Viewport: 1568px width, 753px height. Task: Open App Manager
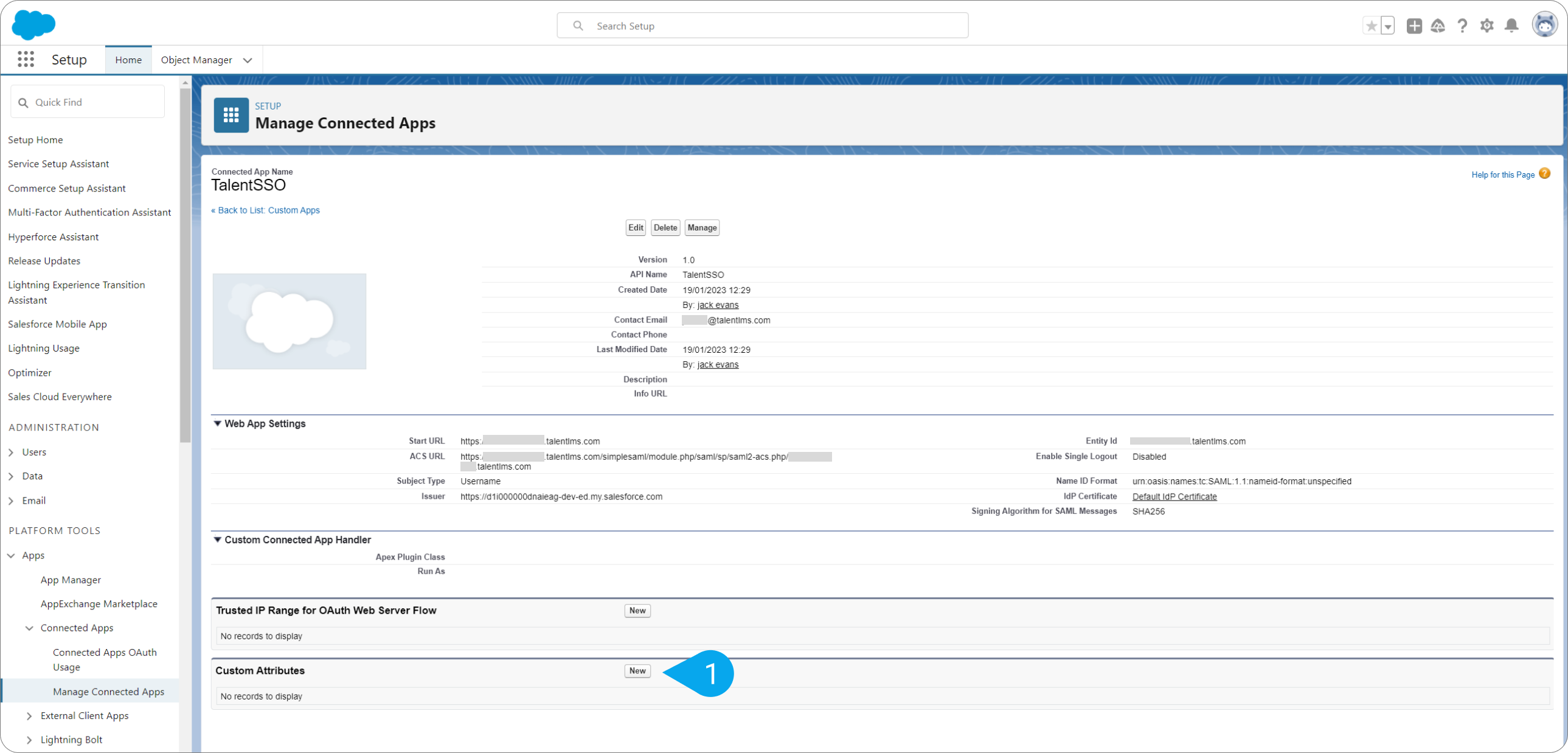click(x=71, y=580)
